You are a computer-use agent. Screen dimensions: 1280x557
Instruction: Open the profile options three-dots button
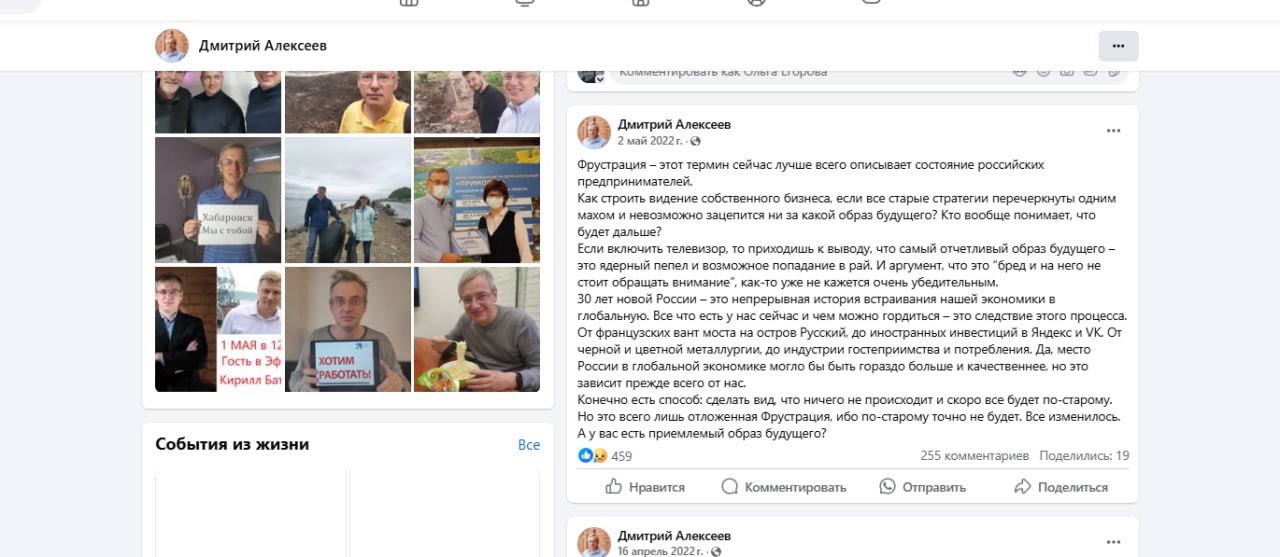1118,46
